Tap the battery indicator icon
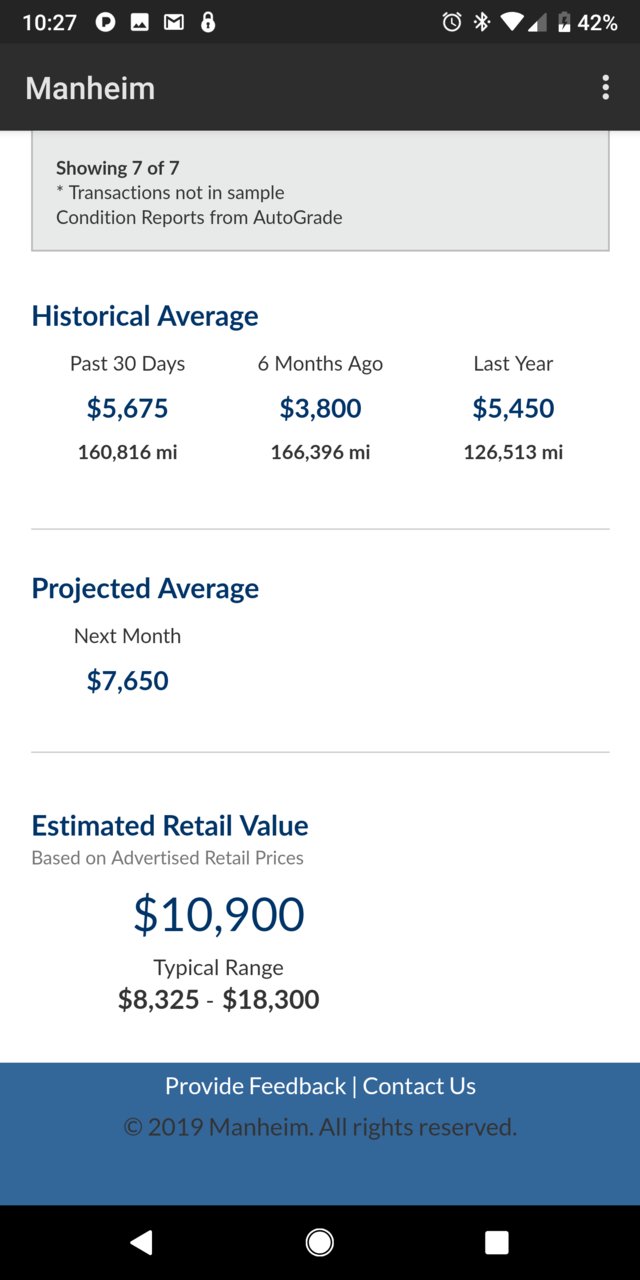Viewport: 640px width, 1280px height. 564,22
